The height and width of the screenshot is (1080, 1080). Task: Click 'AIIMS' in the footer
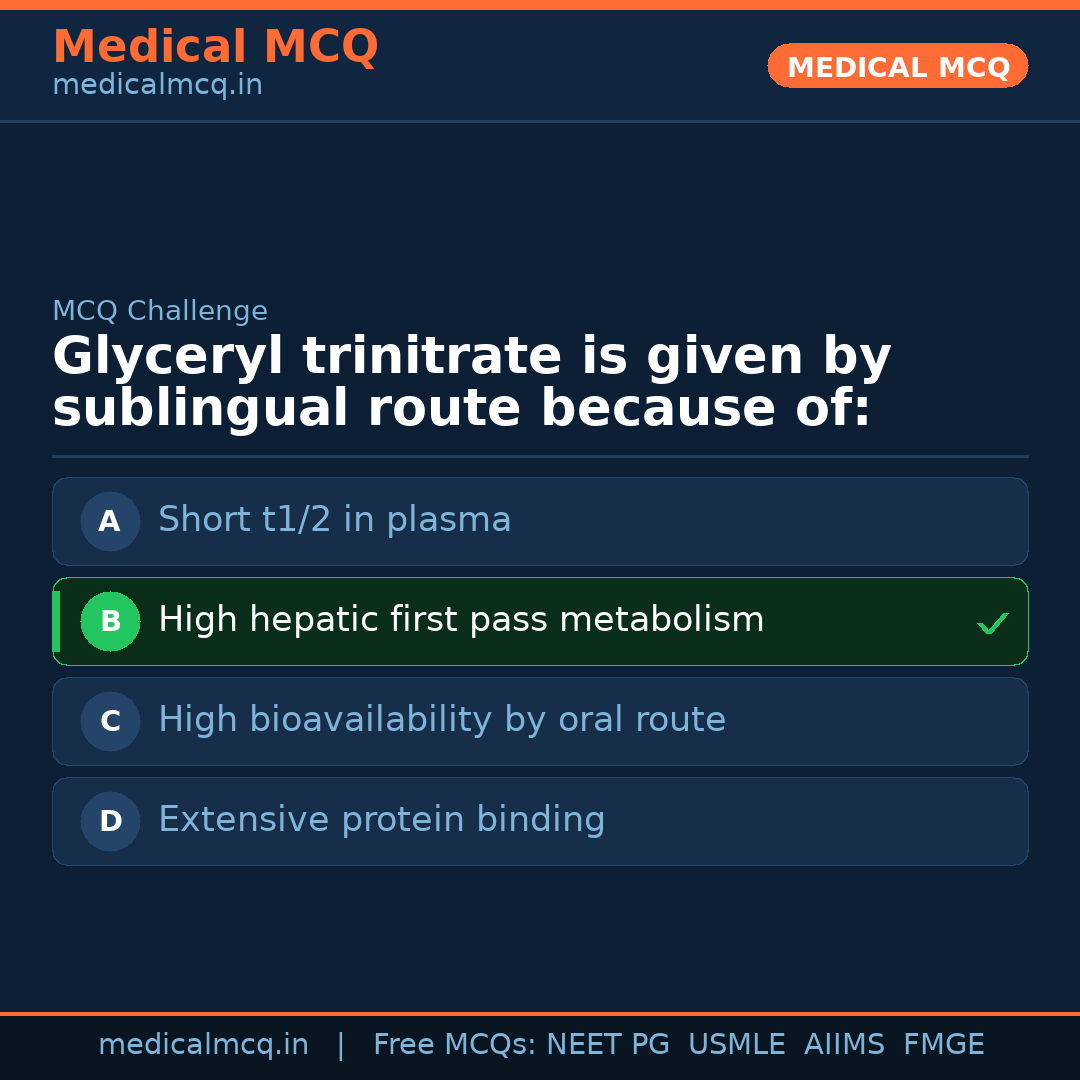pos(844,1045)
